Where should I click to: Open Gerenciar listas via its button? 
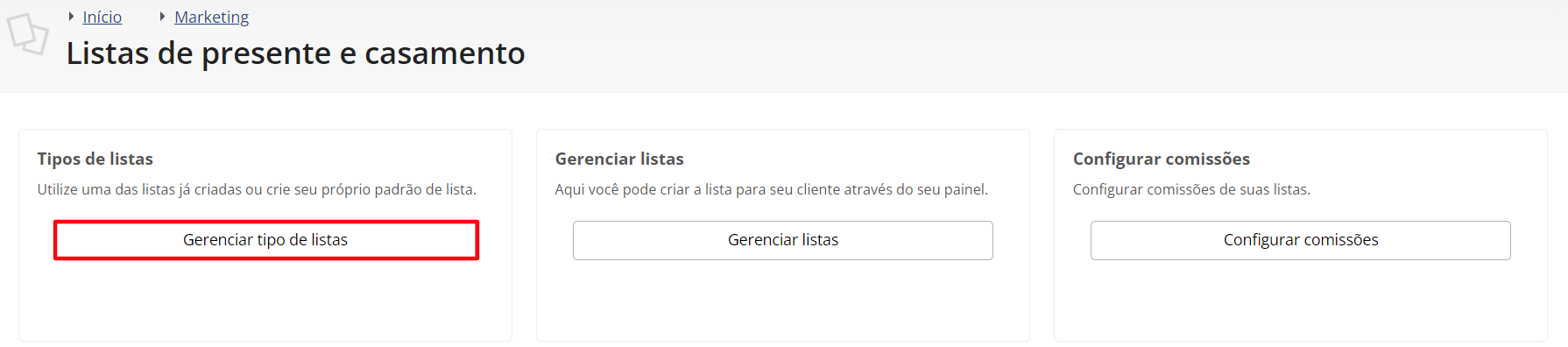pyautogui.click(x=782, y=240)
